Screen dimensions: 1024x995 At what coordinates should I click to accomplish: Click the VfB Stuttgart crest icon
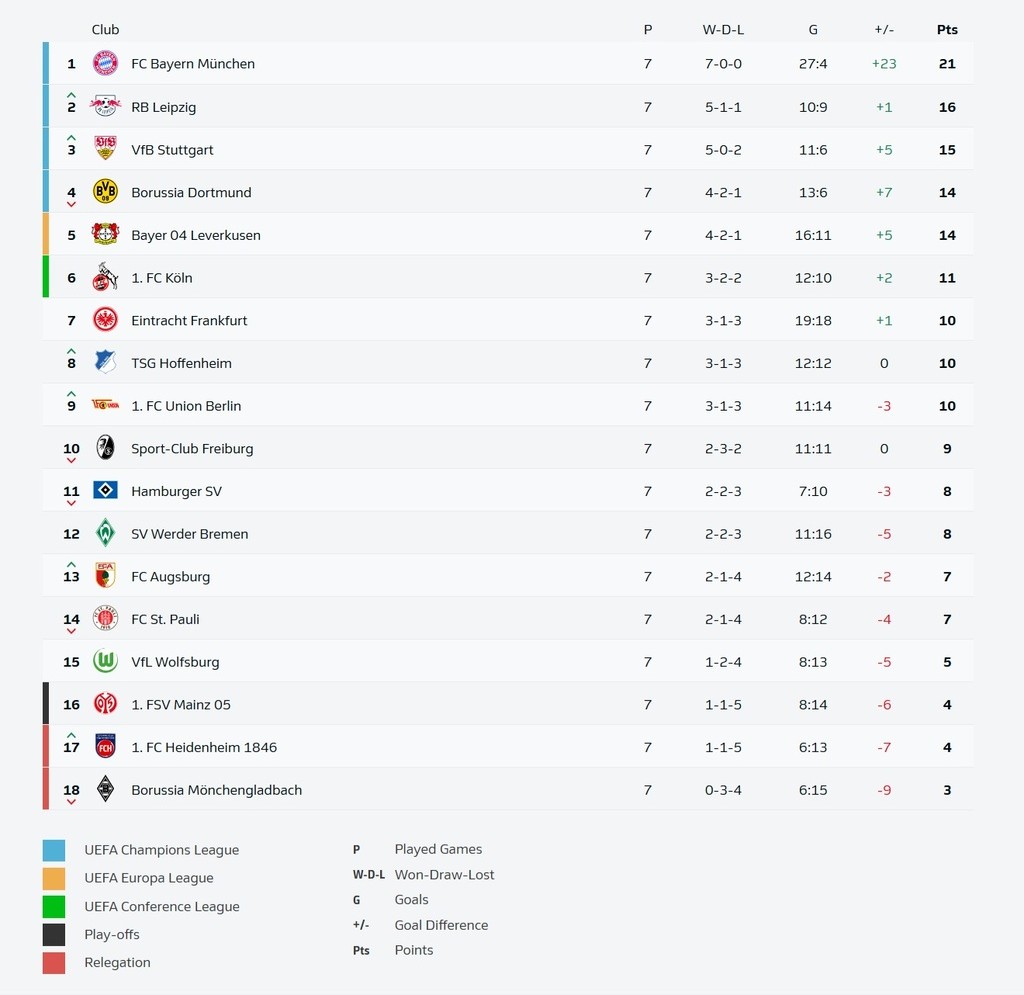105,149
